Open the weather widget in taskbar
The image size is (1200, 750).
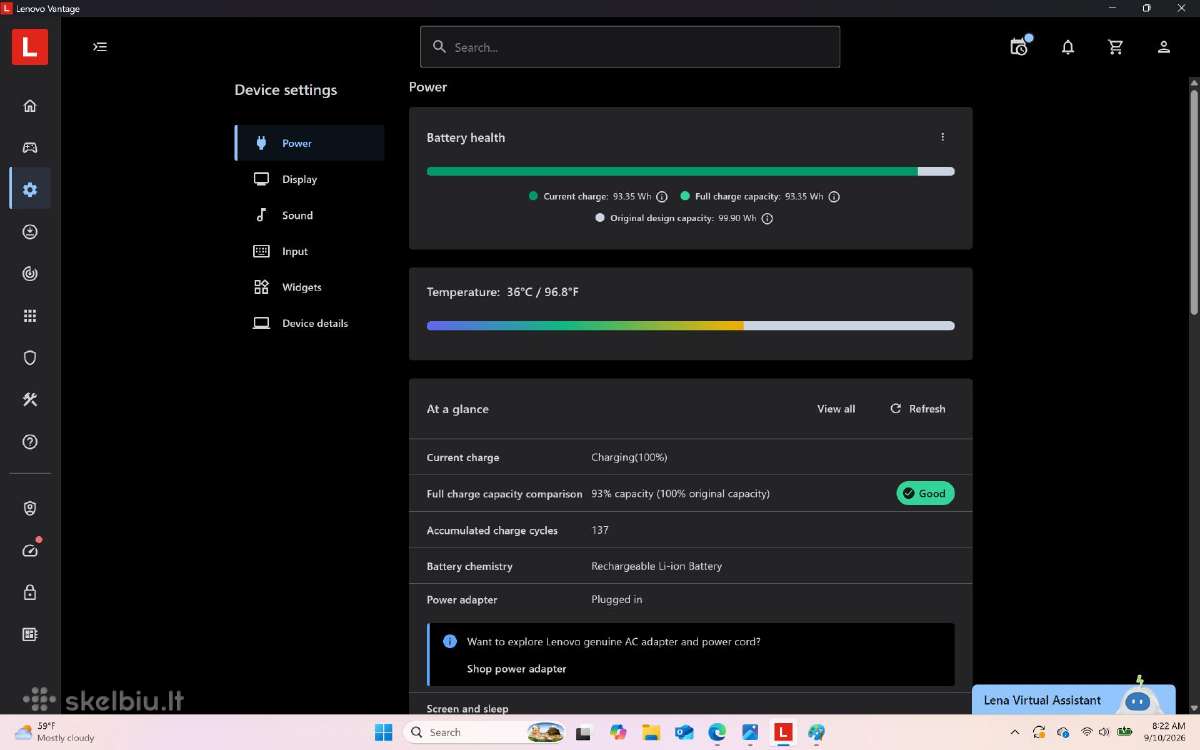pyautogui.click(x=53, y=732)
